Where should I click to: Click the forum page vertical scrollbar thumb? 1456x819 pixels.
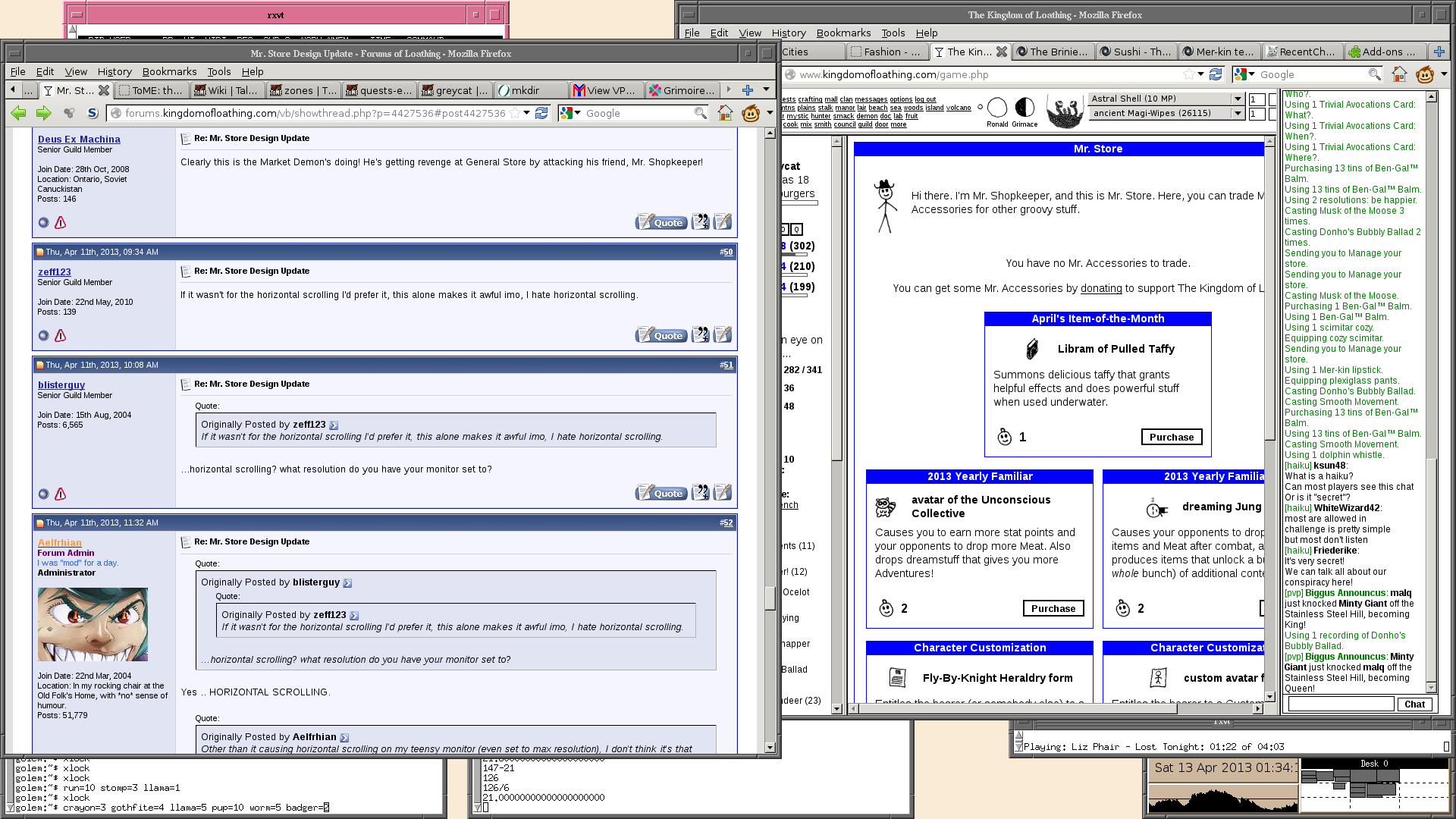pos(770,598)
